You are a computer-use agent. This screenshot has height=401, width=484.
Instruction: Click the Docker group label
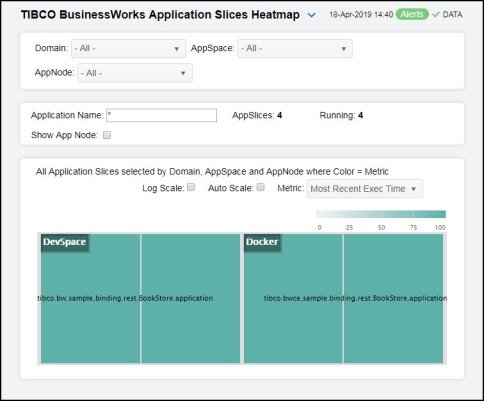[x=262, y=242]
